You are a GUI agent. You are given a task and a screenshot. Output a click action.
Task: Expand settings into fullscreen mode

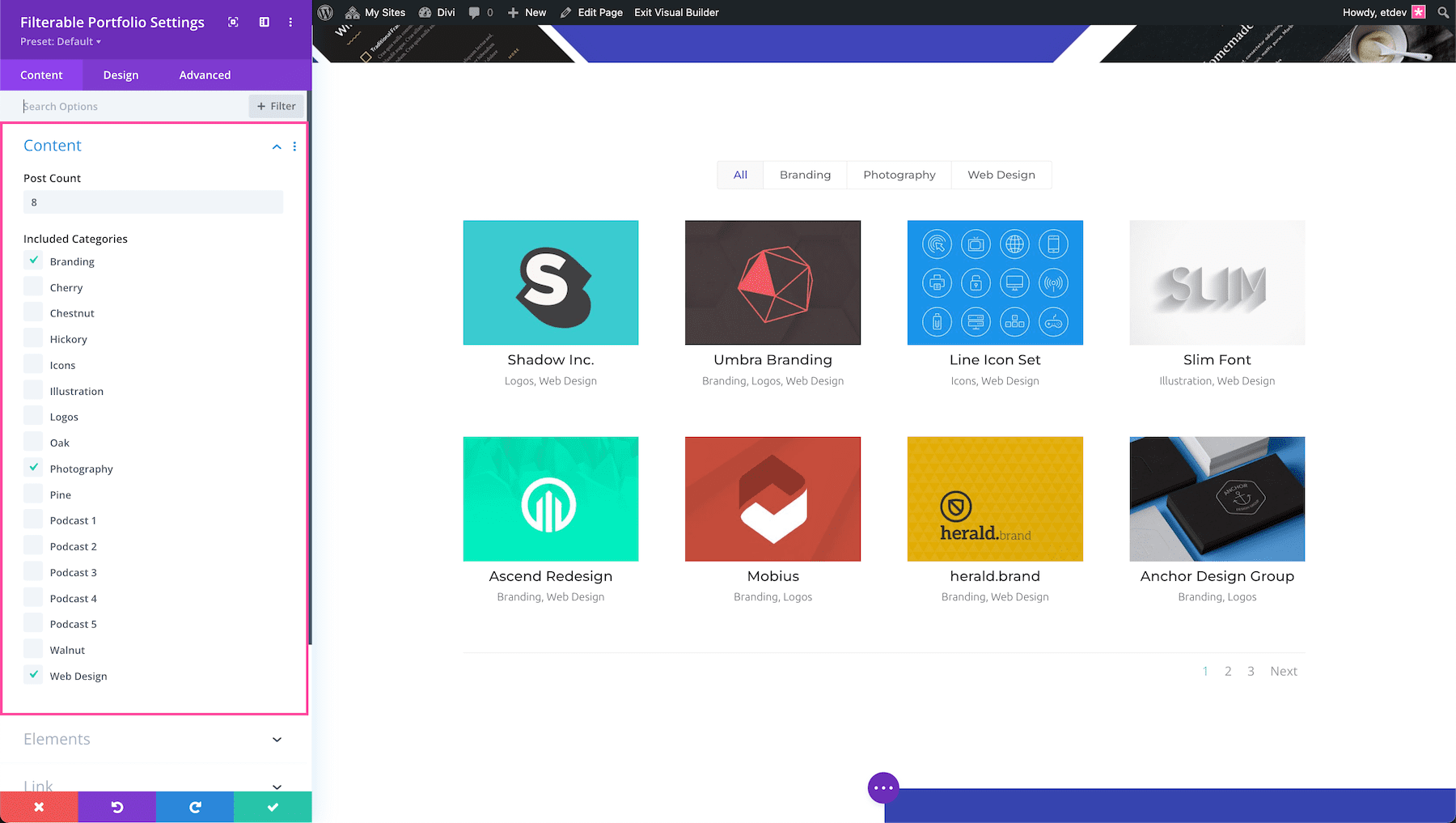233,22
